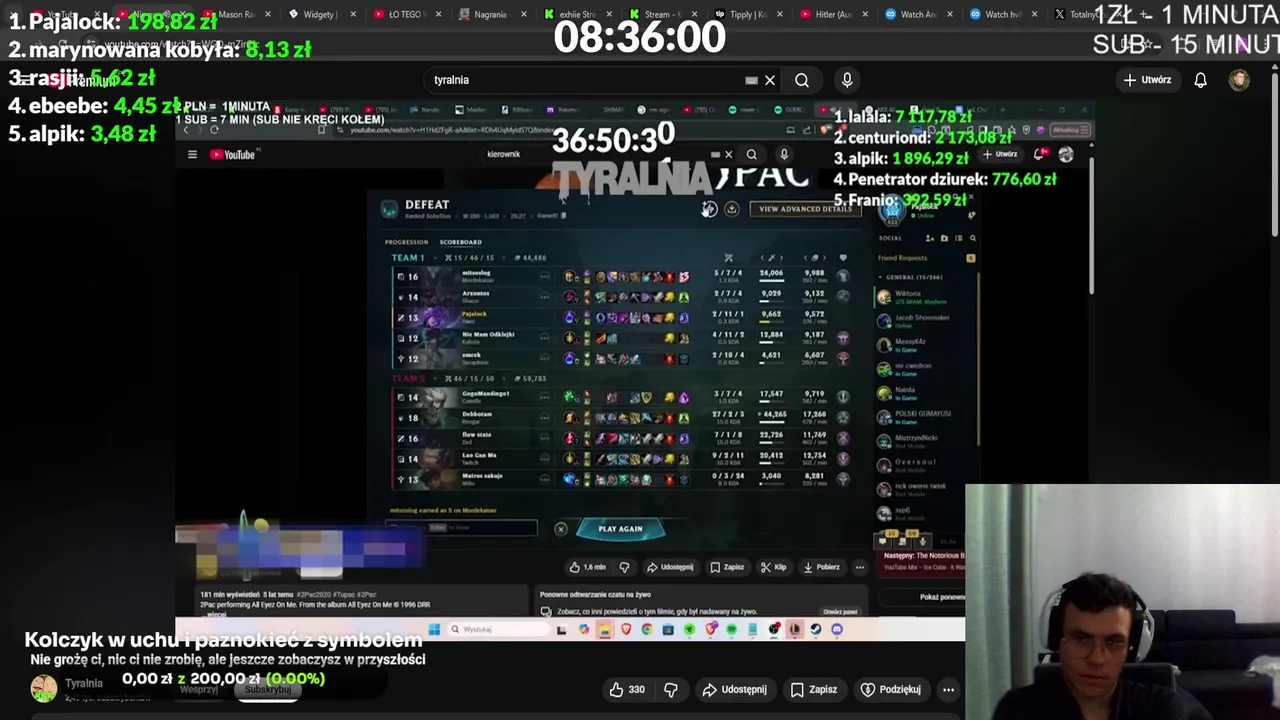Click the 'PLAY AGAIN' button
1280x720 pixels.
pos(620,529)
